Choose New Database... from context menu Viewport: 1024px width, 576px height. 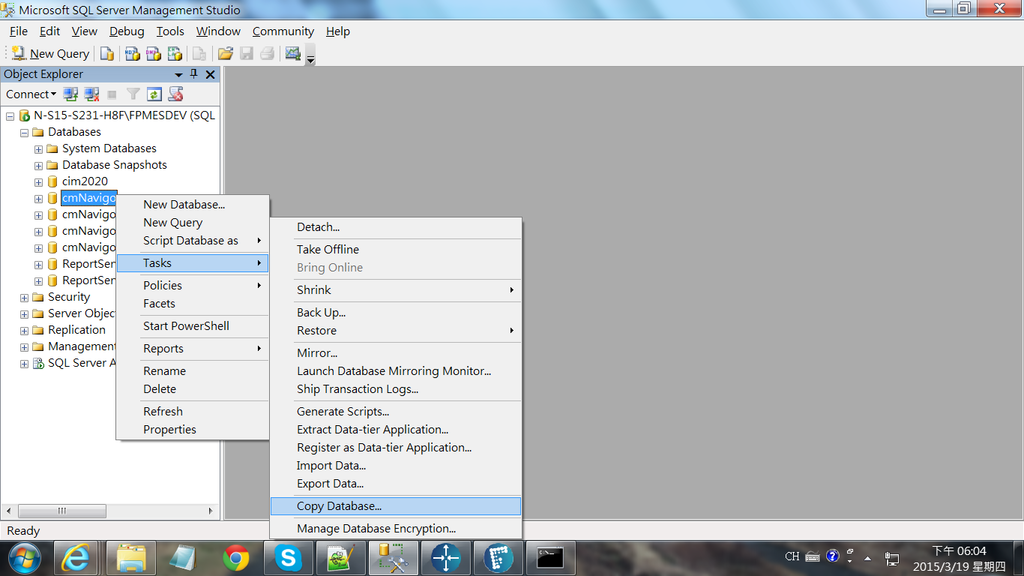(x=193, y=204)
